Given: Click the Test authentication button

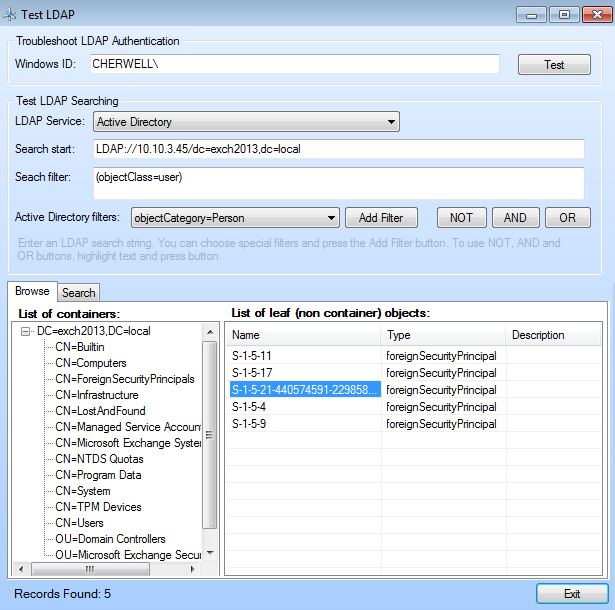Looking at the screenshot, I should [x=554, y=64].
